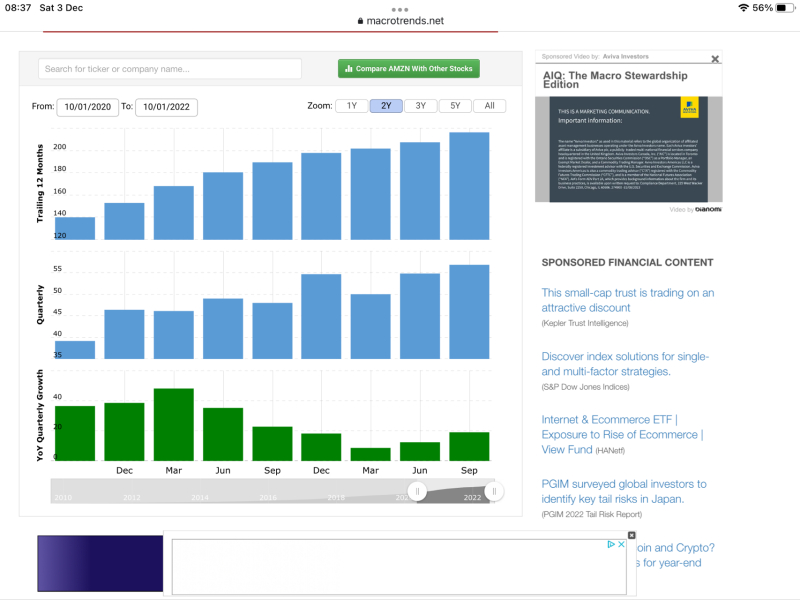Image resolution: width=800 pixels, height=600 pixels.
Task: Select the 1Y zoom option
Action: coord(351,106)
